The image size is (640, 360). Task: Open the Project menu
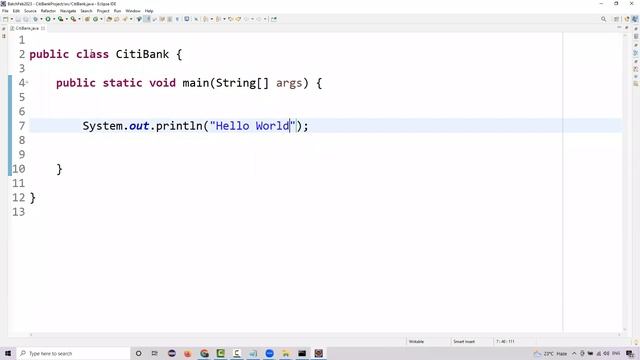(x=103, y=11)
